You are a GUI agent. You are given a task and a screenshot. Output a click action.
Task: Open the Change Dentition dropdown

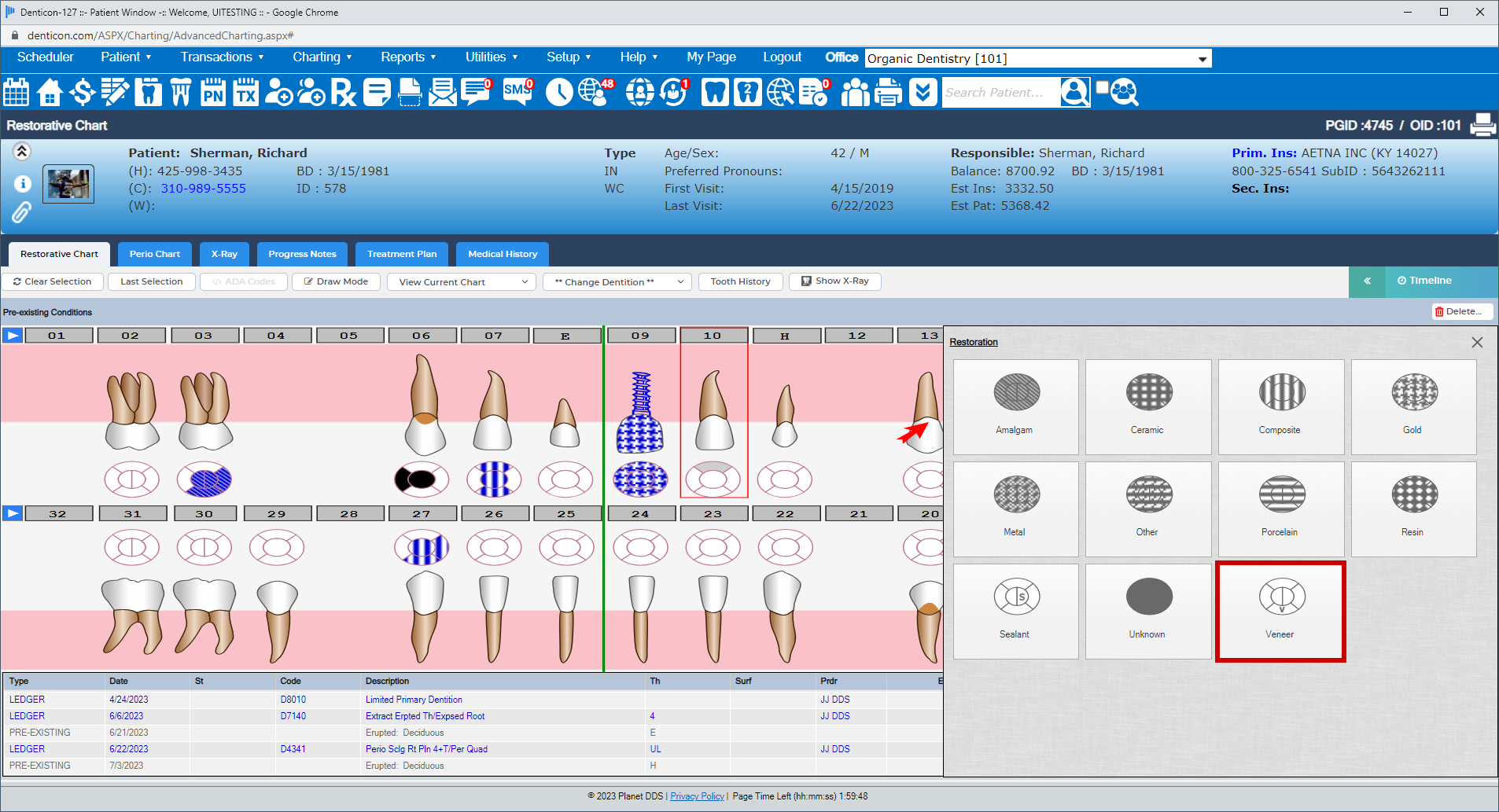[x=617, y=281]
